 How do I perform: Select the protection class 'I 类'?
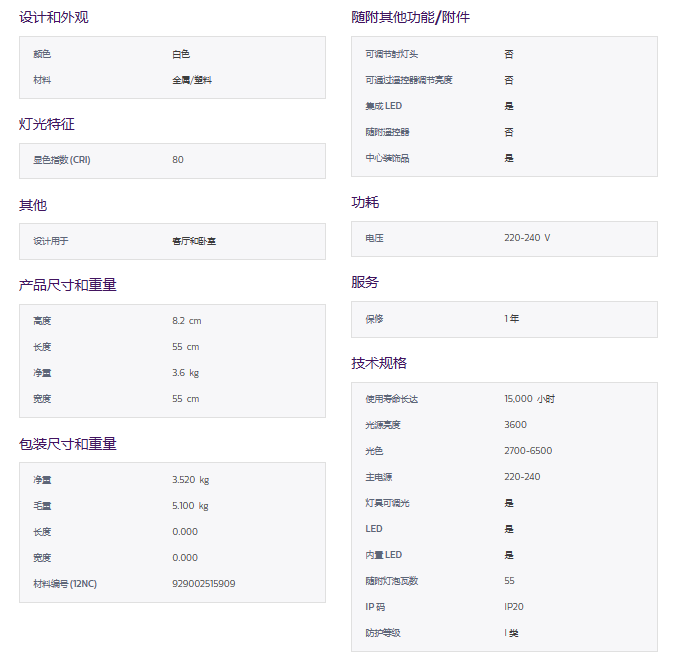click(512, 633)
